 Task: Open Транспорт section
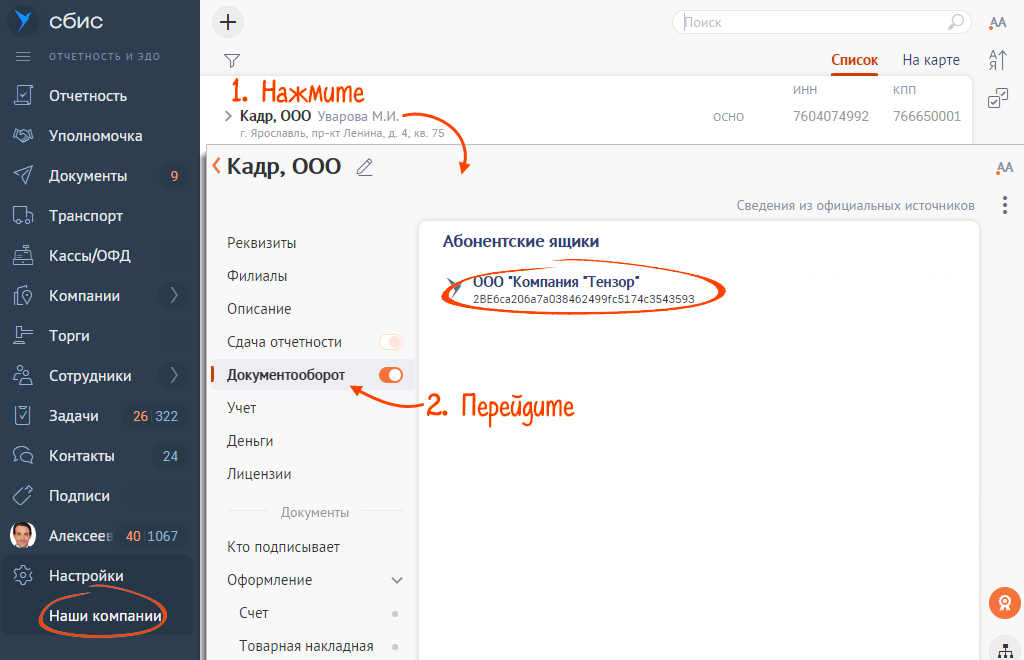coord(86,216)
